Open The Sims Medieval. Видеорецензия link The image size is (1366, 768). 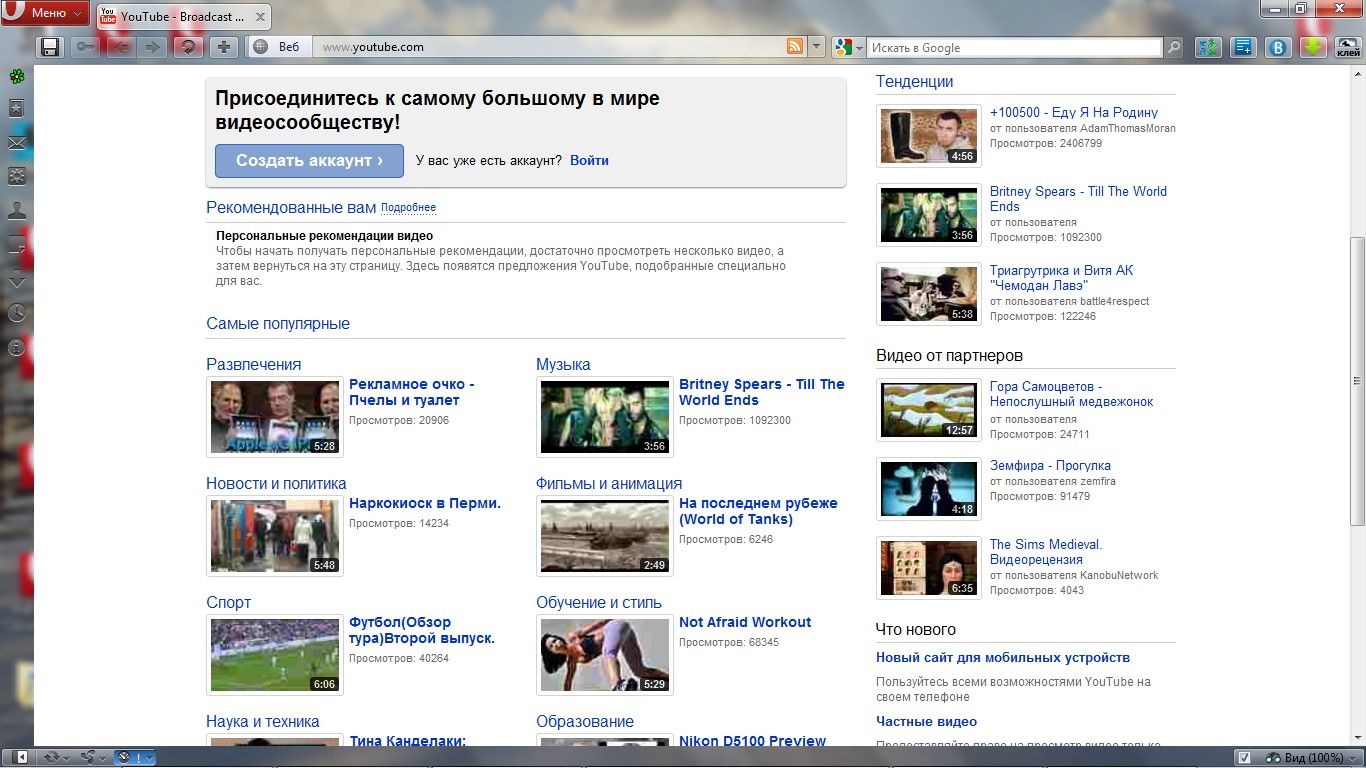point(1046,552)
